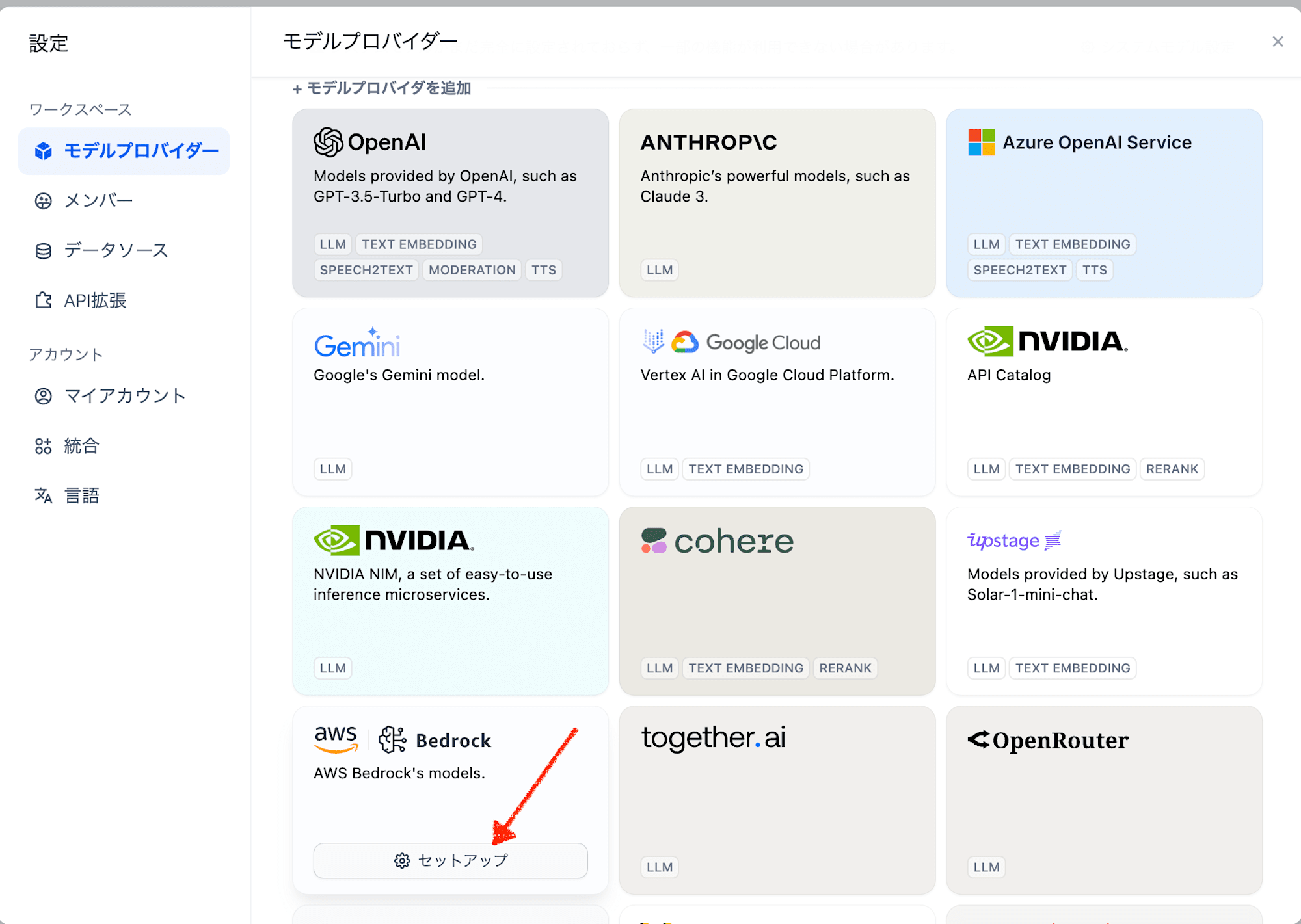This screenshot has height=924, width=1301.
Task: Click セットアップ button for AWS Bedrock
Action: click(x=451, y=861)
